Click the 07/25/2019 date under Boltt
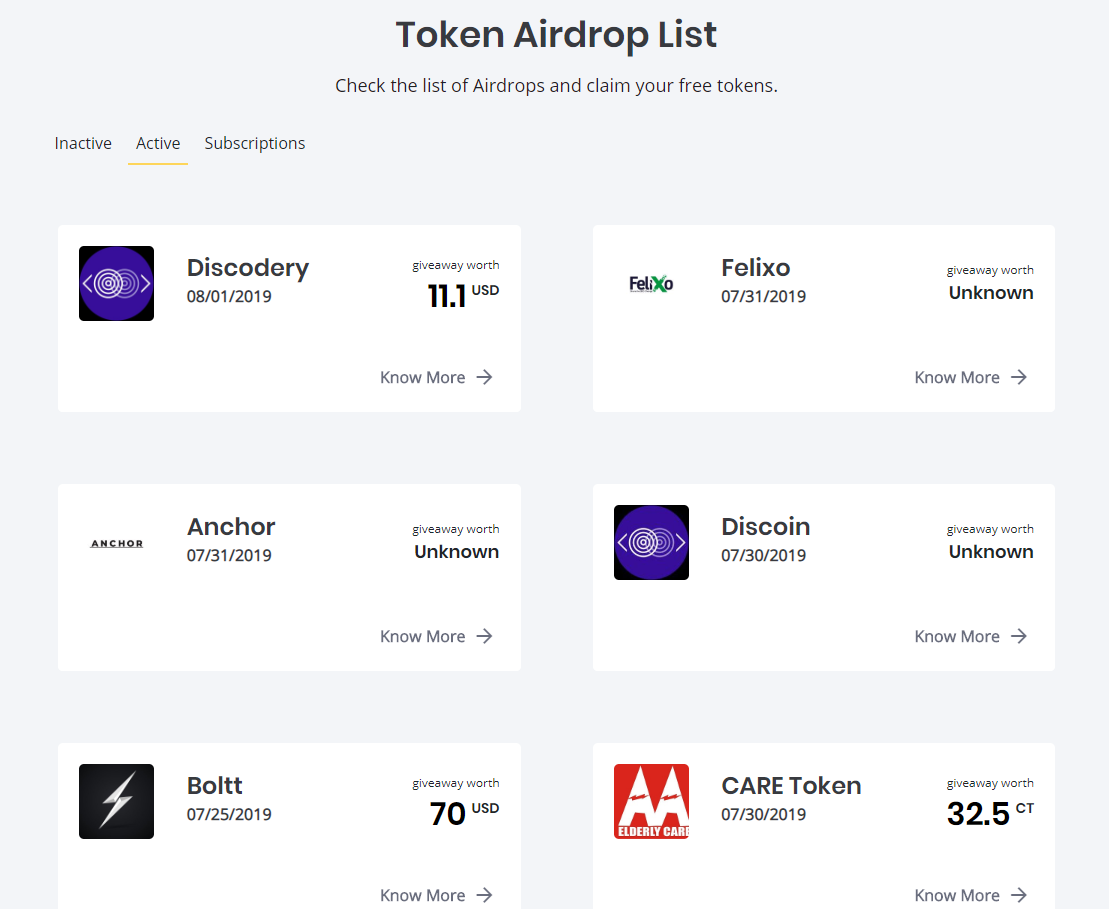Viewport: 1109px width, 909px height. [229, 814]
